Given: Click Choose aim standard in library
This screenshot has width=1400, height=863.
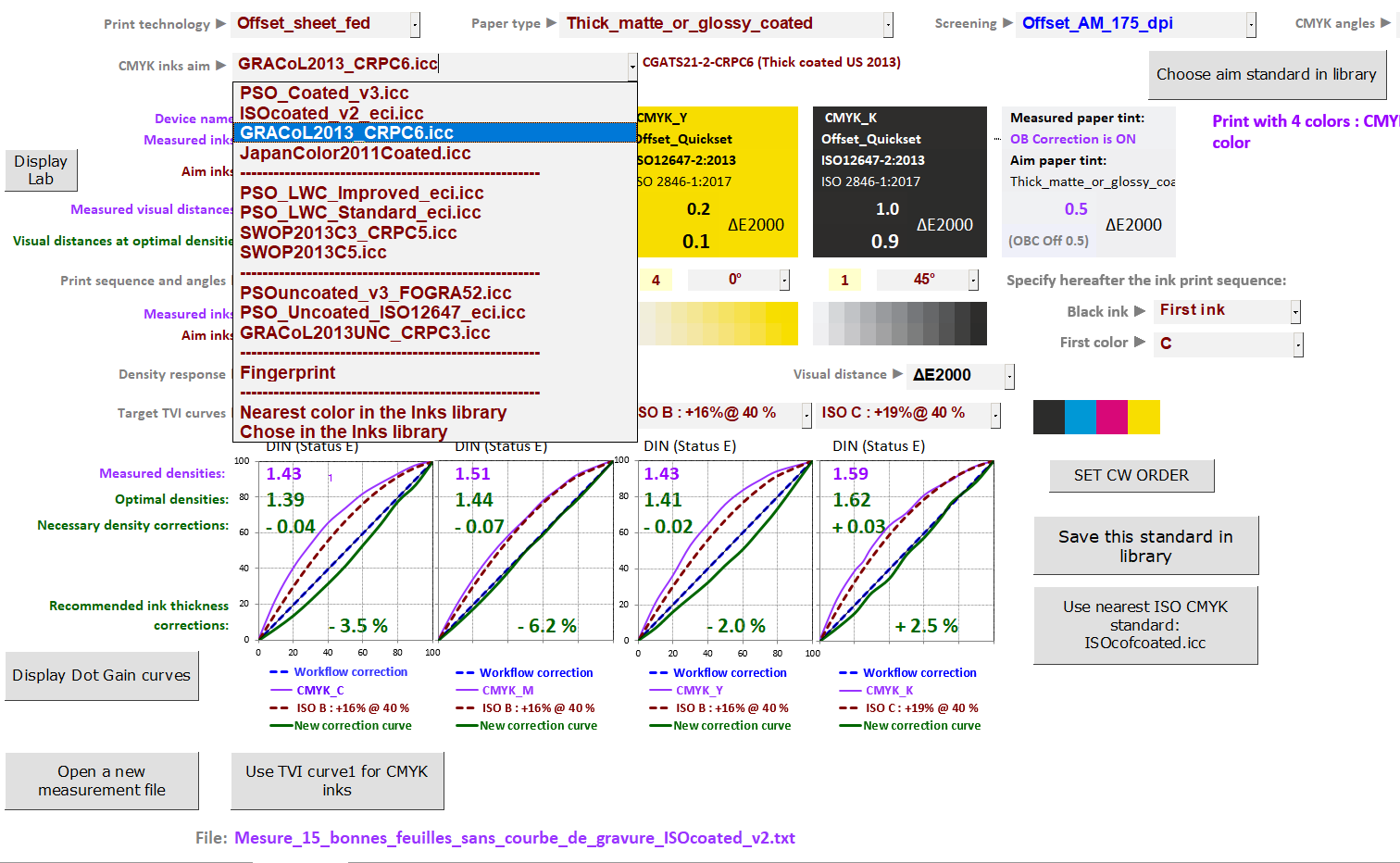Looking at the screenshot, I should pyautogui.click(x=1267, y=75).
